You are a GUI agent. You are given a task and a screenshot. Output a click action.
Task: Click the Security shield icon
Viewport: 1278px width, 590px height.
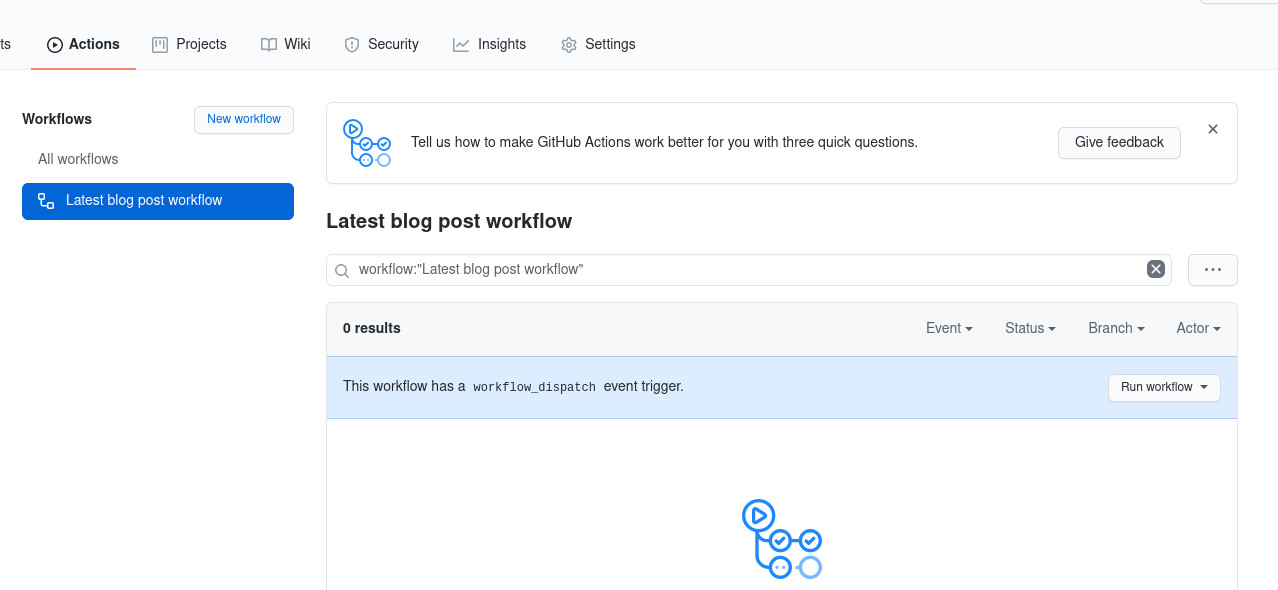(x=351, y=44)
